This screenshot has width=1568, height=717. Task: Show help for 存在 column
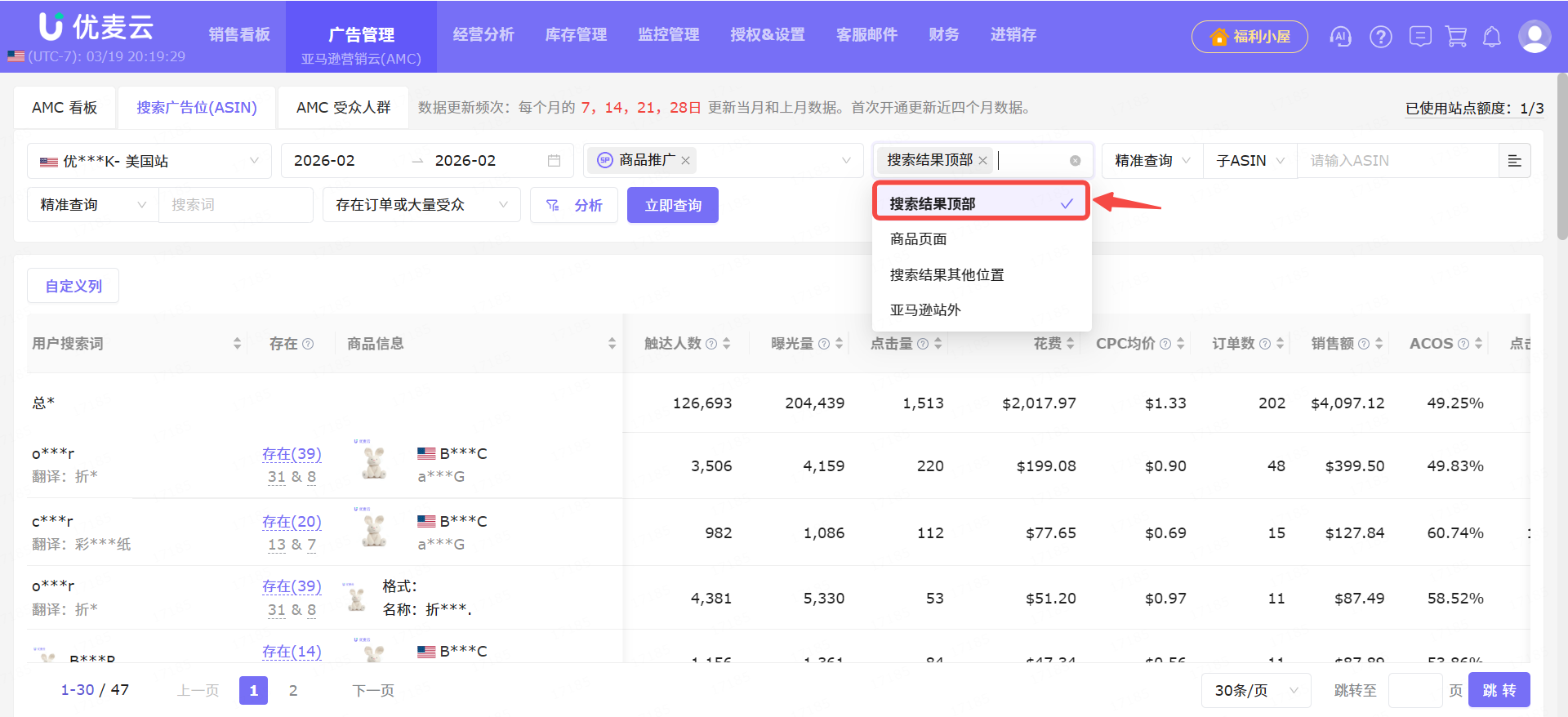pos(308,344)
